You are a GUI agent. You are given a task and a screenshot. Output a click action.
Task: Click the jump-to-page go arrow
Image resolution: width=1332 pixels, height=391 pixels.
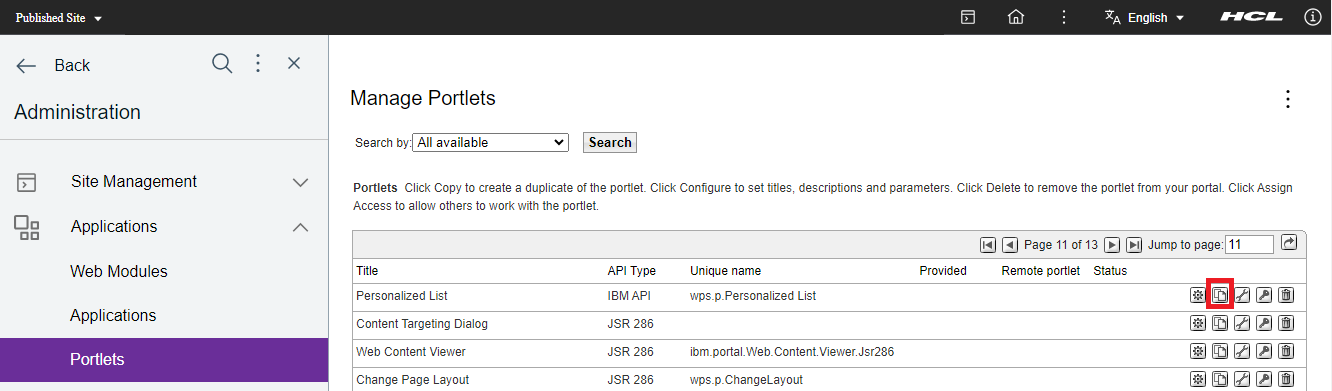[x=1289, y=243]
